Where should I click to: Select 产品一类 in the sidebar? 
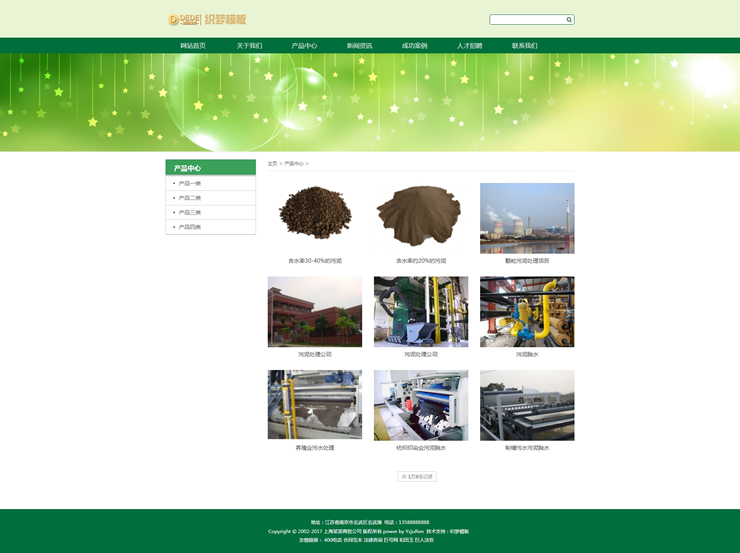(x=189, y=183)
